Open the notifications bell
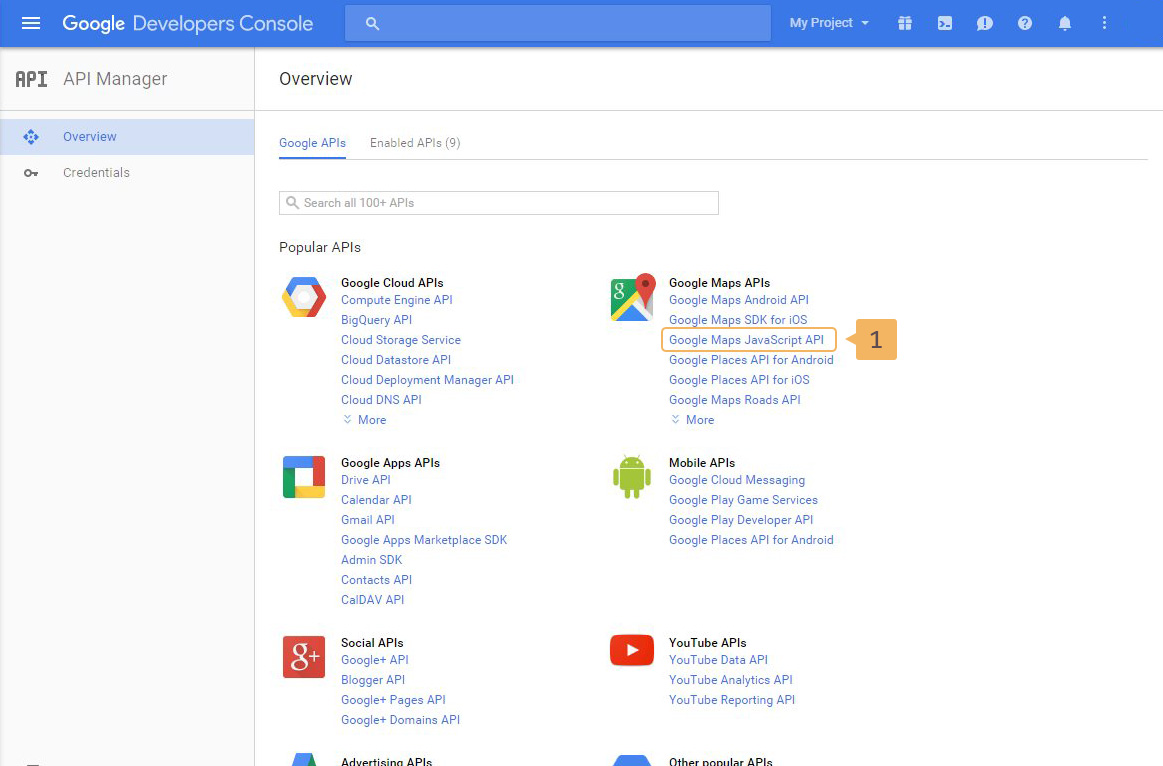The height and width of the screenshot is (766, 1163). 1065,23
